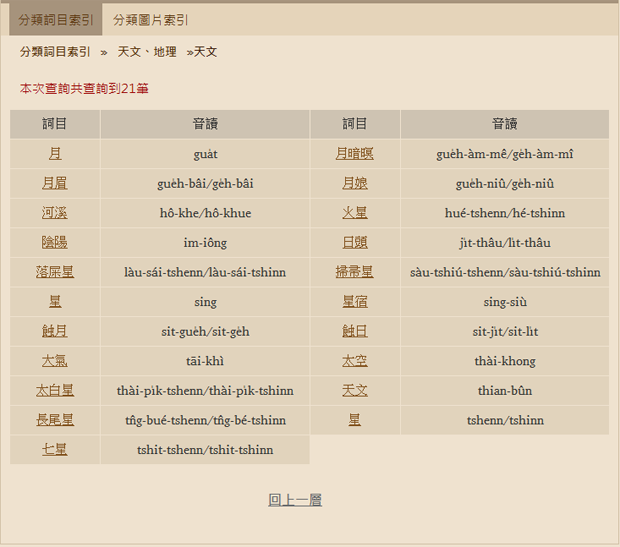This screenshot has width=620, height=547.
Task: Click the reading thài-pik-tshenn/thài-pik-tshinn
Action: click(x=205, y=391)
